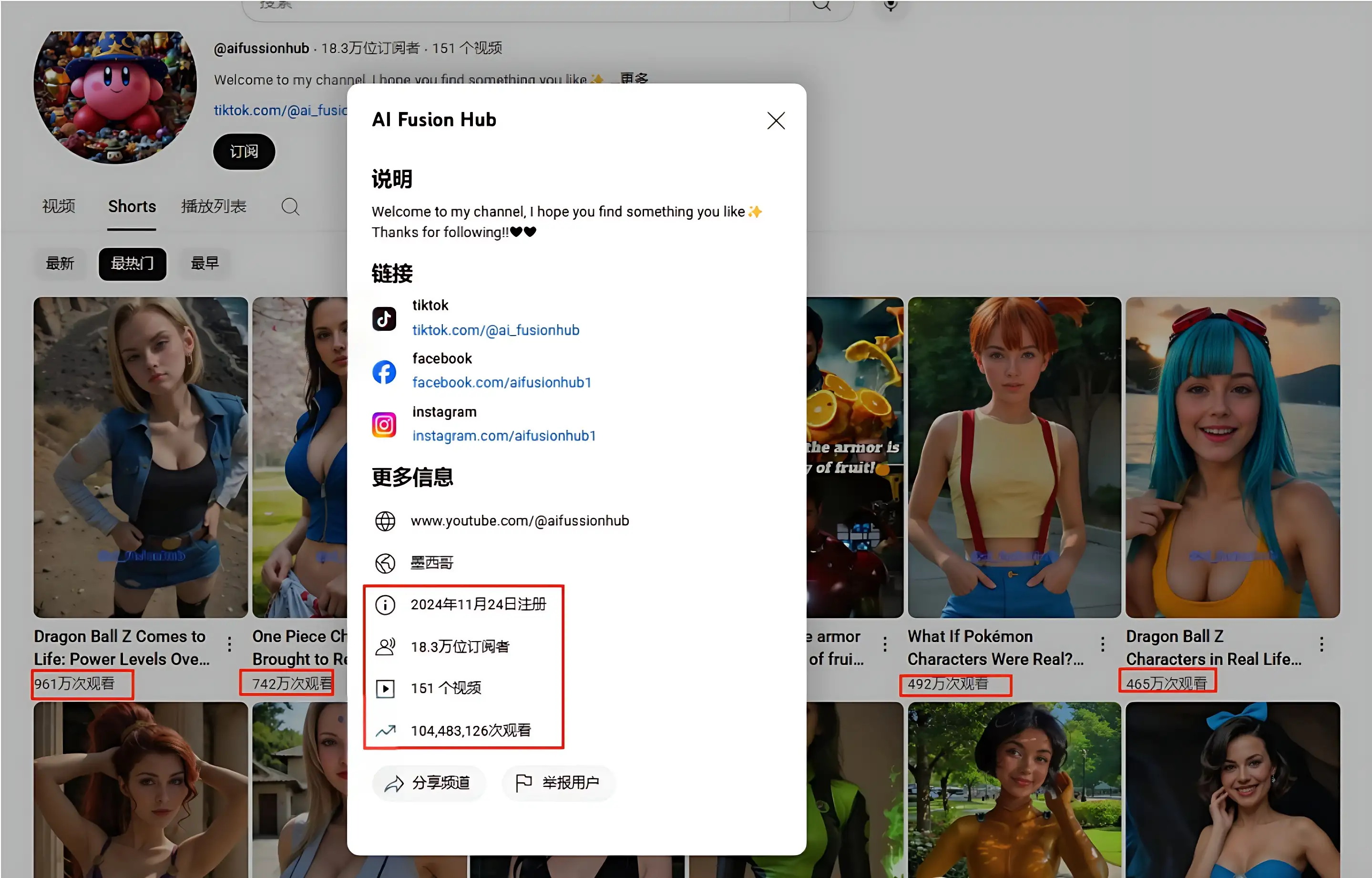This screenshot has height=878, width=1372.
Task: Close the AI Fusion Hub dialog
Action: 776,120
